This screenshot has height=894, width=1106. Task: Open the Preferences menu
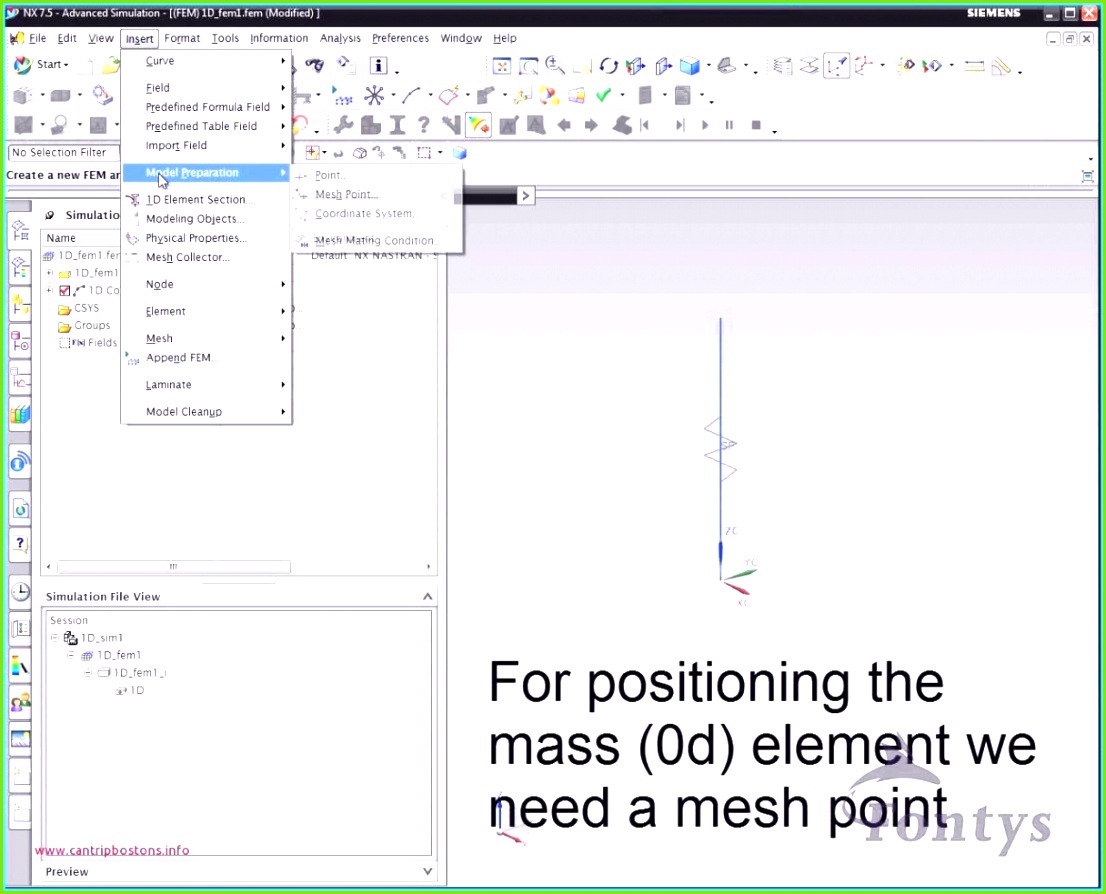[x=400, y=38]
